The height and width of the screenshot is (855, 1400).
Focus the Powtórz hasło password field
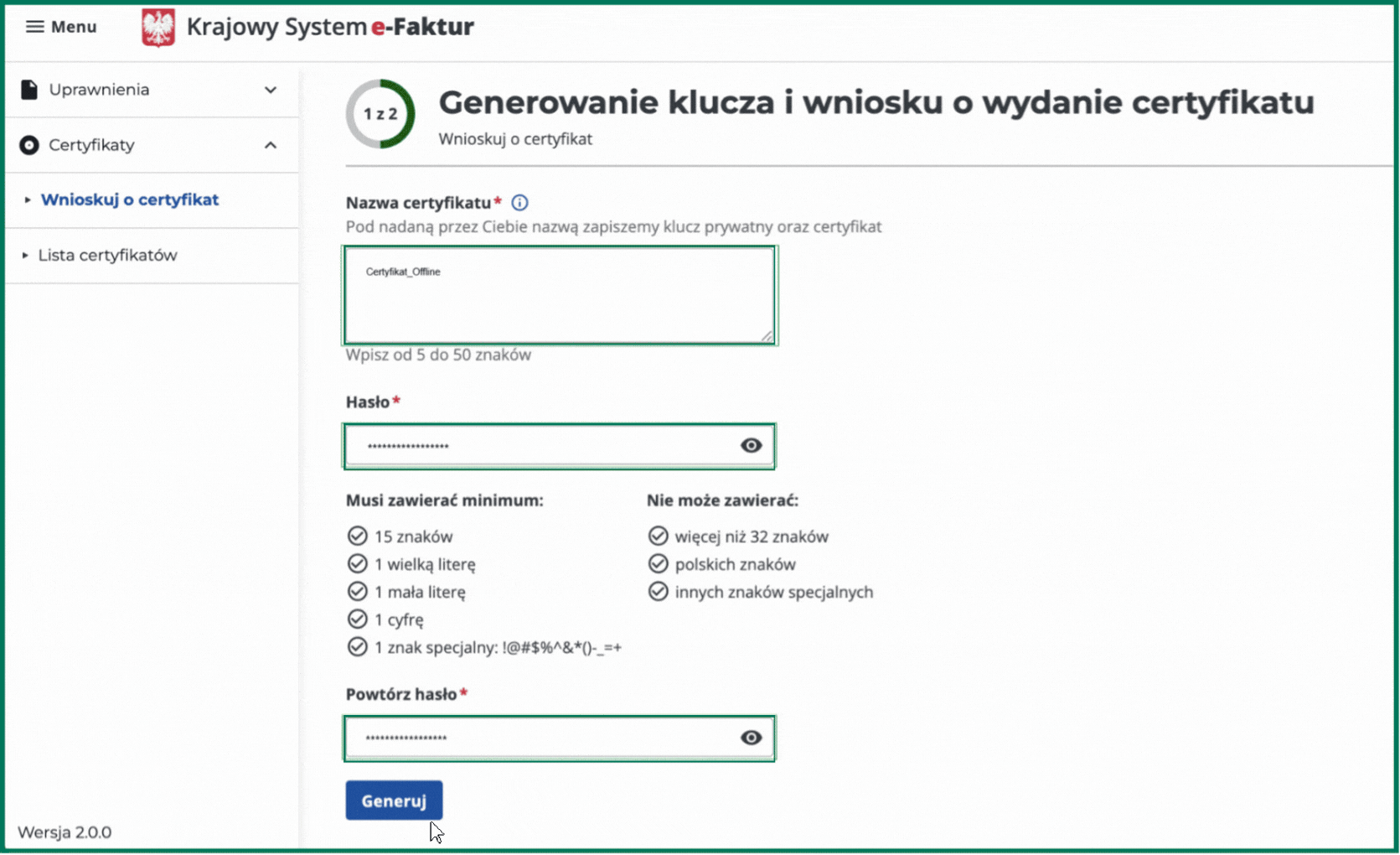pyautogui.click(x=560, y=738)
